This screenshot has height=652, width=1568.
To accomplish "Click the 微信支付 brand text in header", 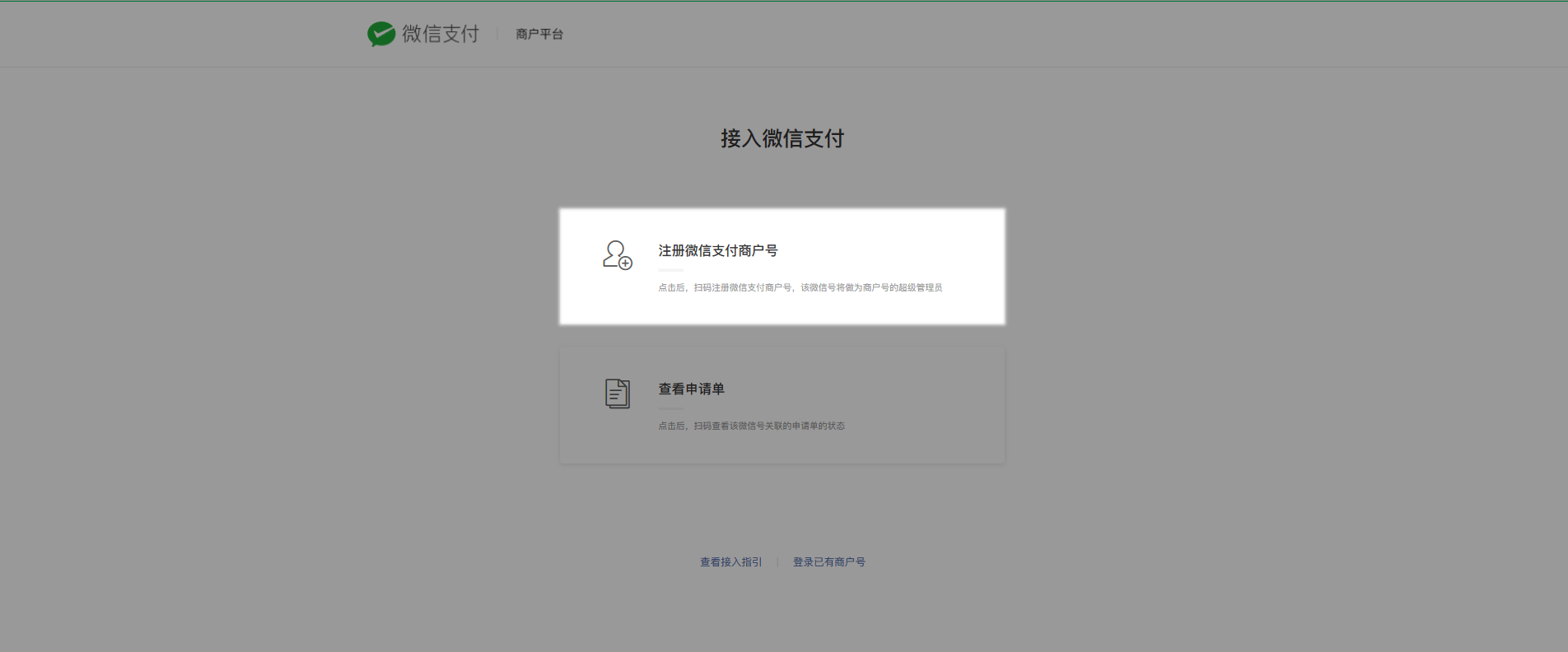I will pyautogui.click(x=441, y=34).
